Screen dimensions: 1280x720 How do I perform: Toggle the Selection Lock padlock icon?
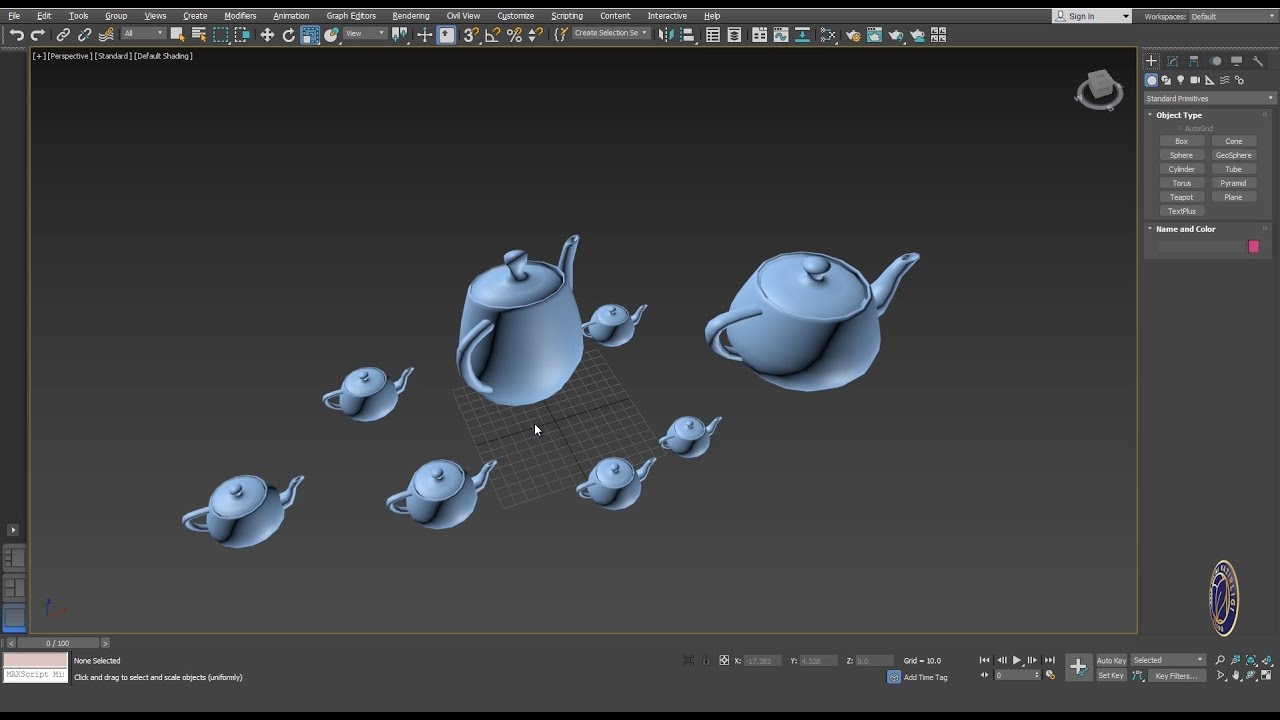tap(706, 660)
